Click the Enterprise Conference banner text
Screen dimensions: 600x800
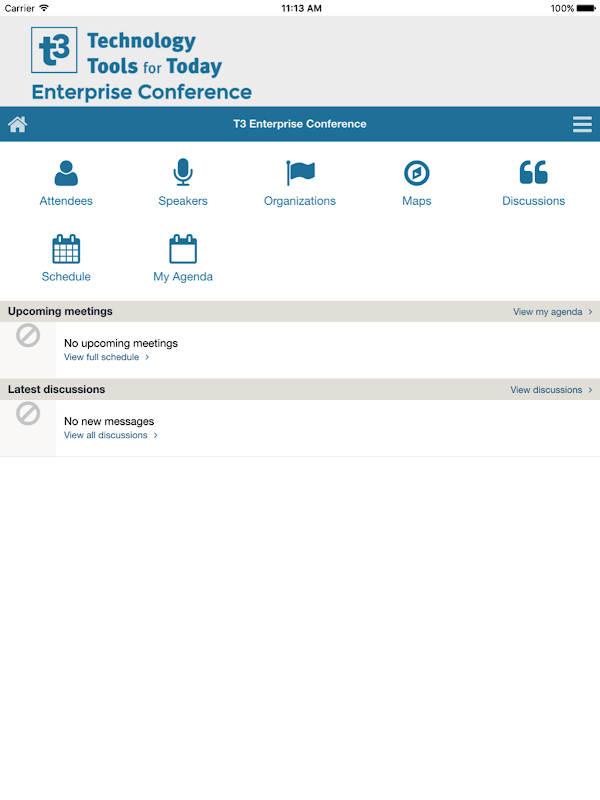(142, 92)
